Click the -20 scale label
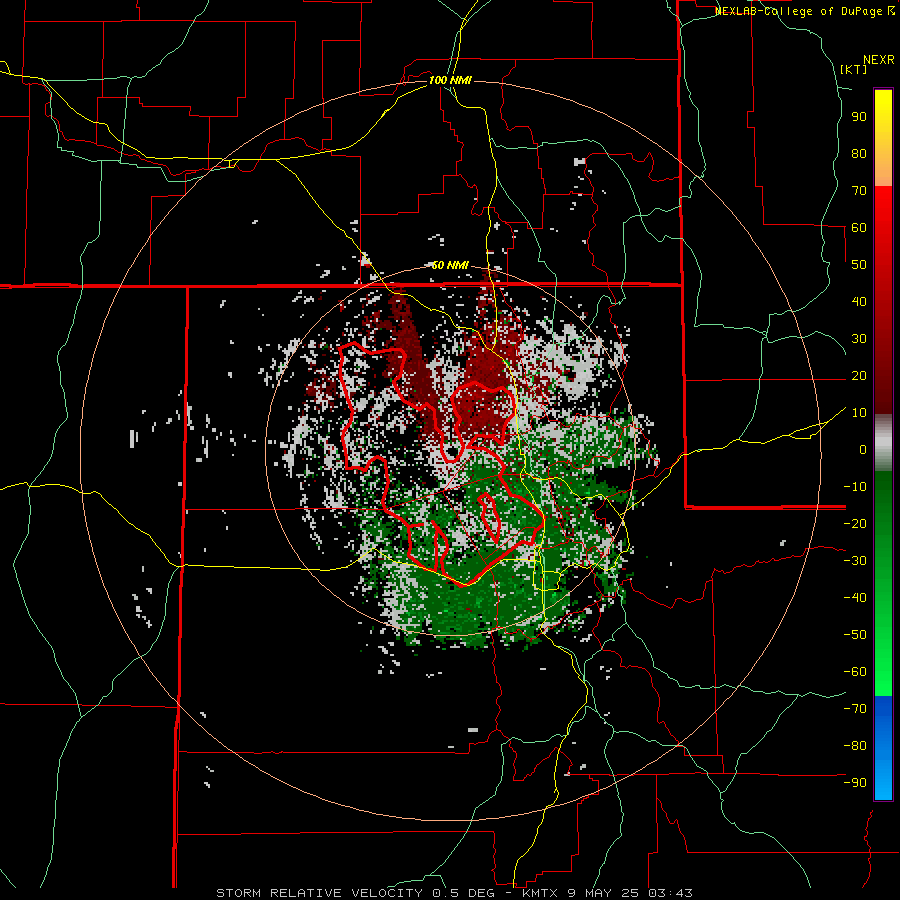This screenshot has width=900, height=900. 855,523
